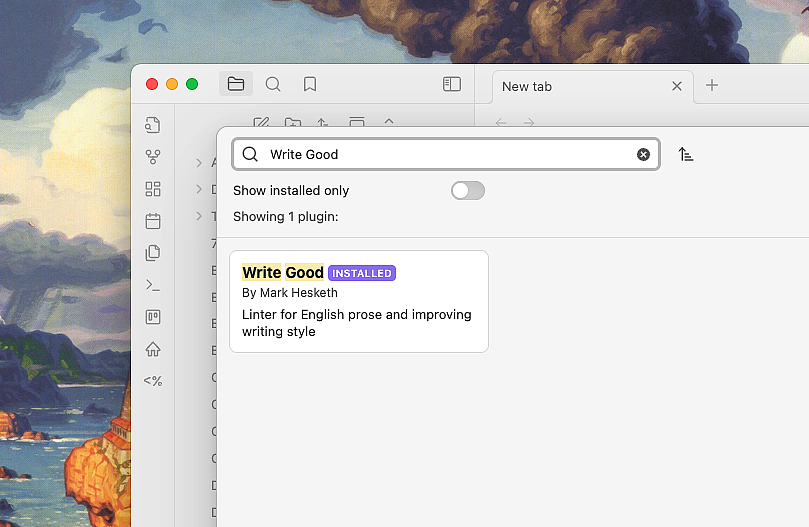Viewport: 809px width, 527px height.
Task: Open the daily note calendar icon
Action: (x=153, y=221)
